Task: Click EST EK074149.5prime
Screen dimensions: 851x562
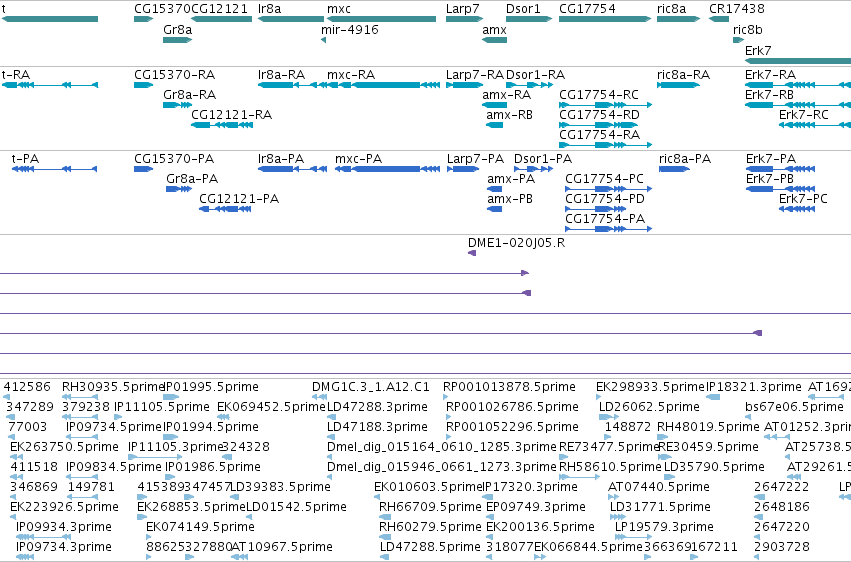Action: pyautogui.click(x=149, y=538)
